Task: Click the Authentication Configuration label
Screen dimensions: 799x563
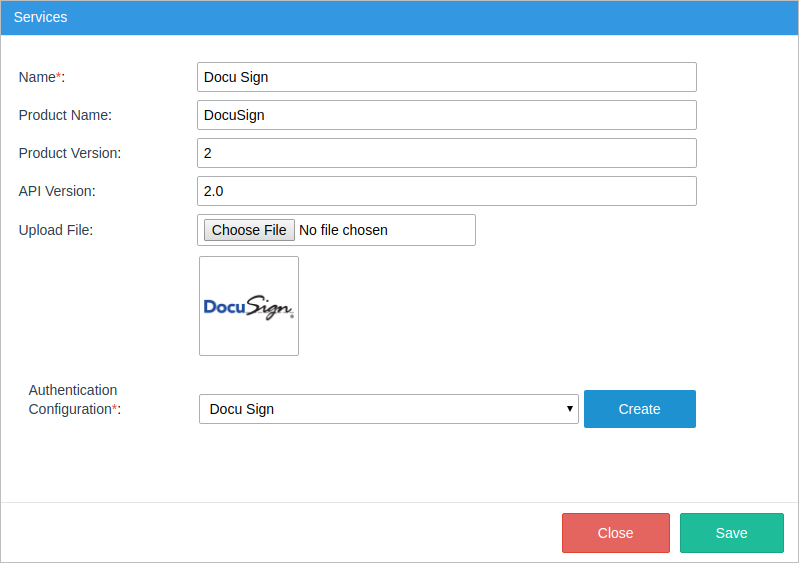Action: [x=74, y=400]
